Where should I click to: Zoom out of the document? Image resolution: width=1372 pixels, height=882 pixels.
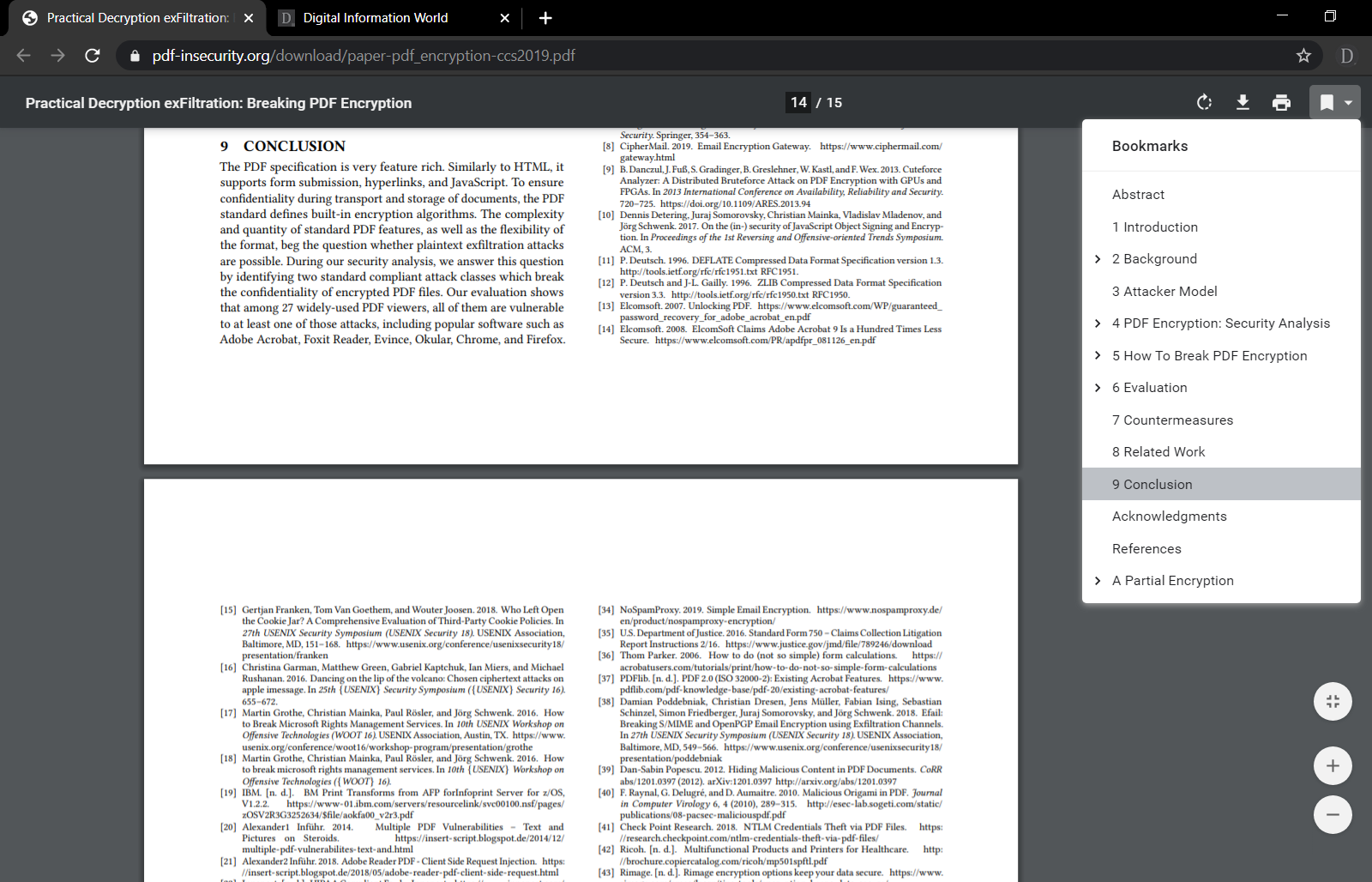1333,814
